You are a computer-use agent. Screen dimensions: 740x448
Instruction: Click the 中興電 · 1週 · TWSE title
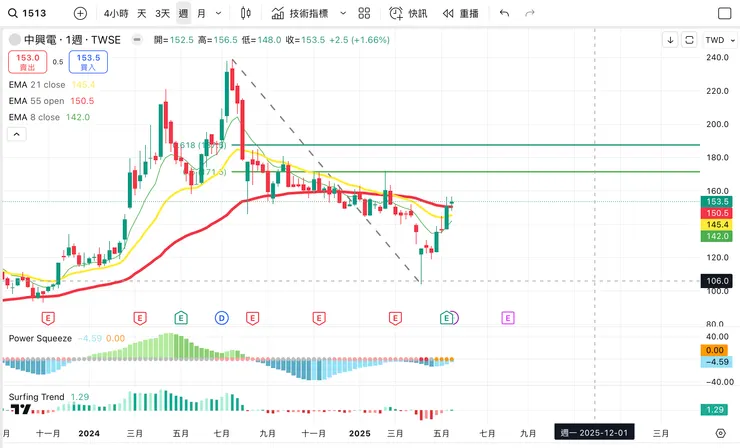tap(72, 40)
